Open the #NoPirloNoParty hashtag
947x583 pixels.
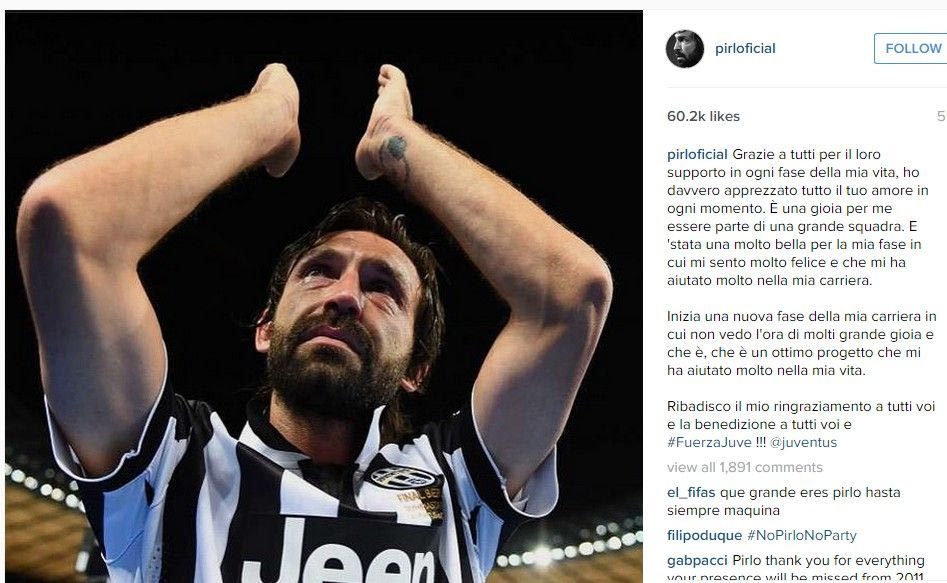(801, 535)
